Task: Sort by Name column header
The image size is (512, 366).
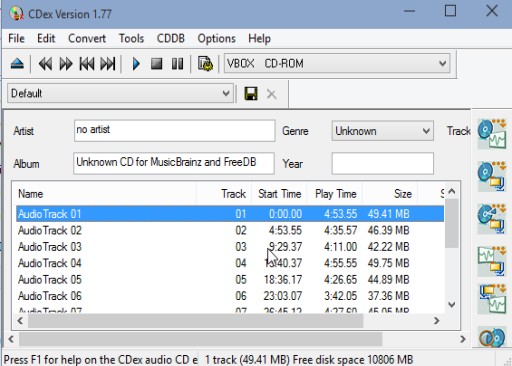Action: [105, 194]
